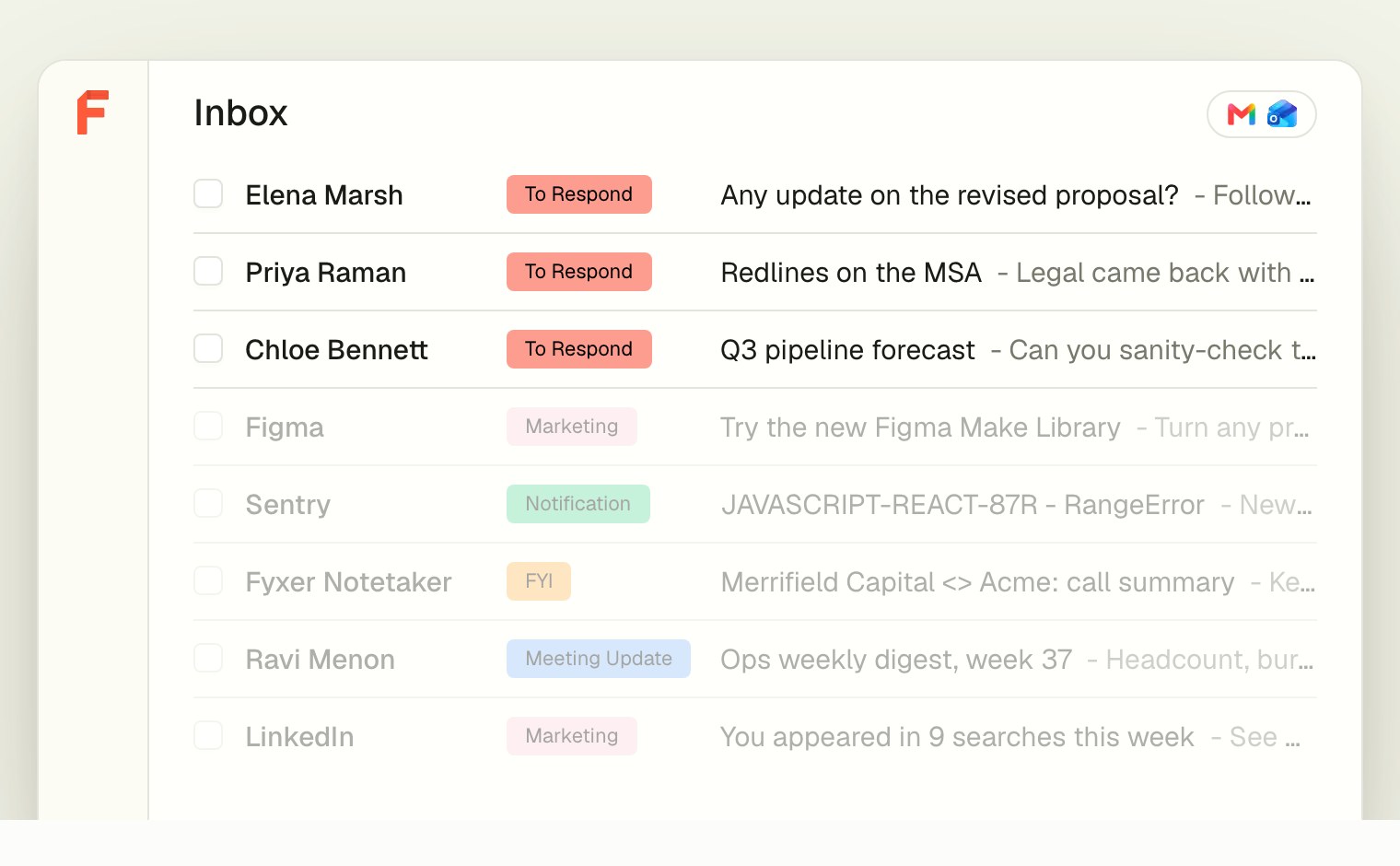Check the box beside Chloe Bennett
The image size is (1400, 866).
[x=208, y=349]
